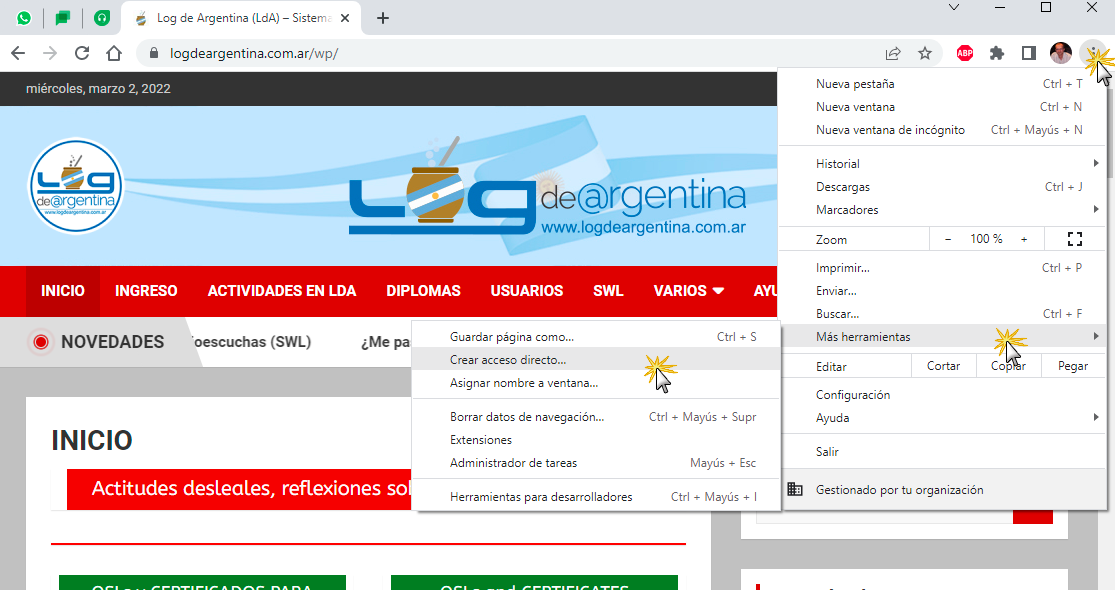Expand the Historial submenu
The width and height of the screenshot is (1115, 590).
click(x=943, y=163)
